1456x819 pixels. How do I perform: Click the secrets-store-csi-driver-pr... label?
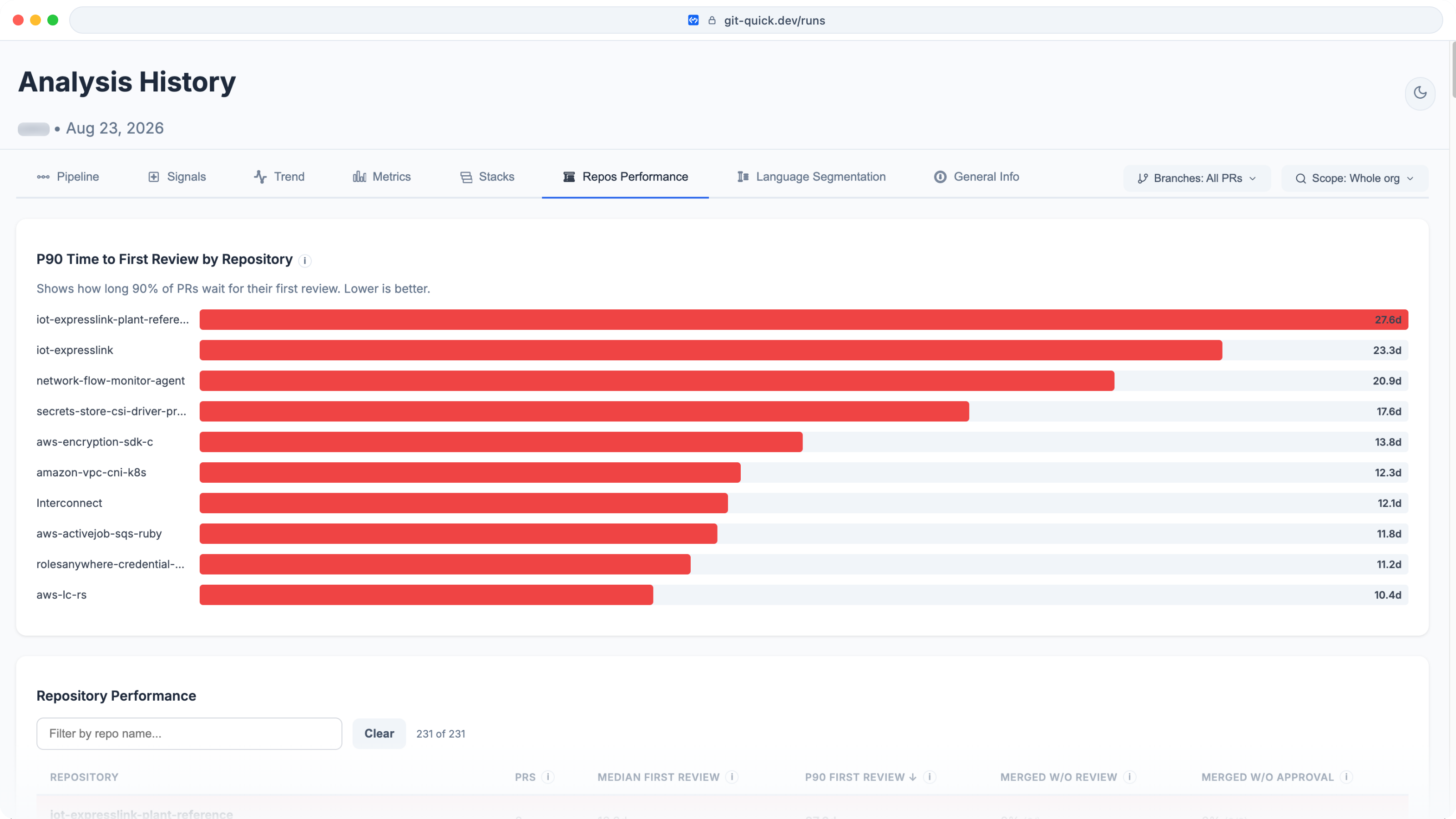pyautogui.click(x=111, y=411)
